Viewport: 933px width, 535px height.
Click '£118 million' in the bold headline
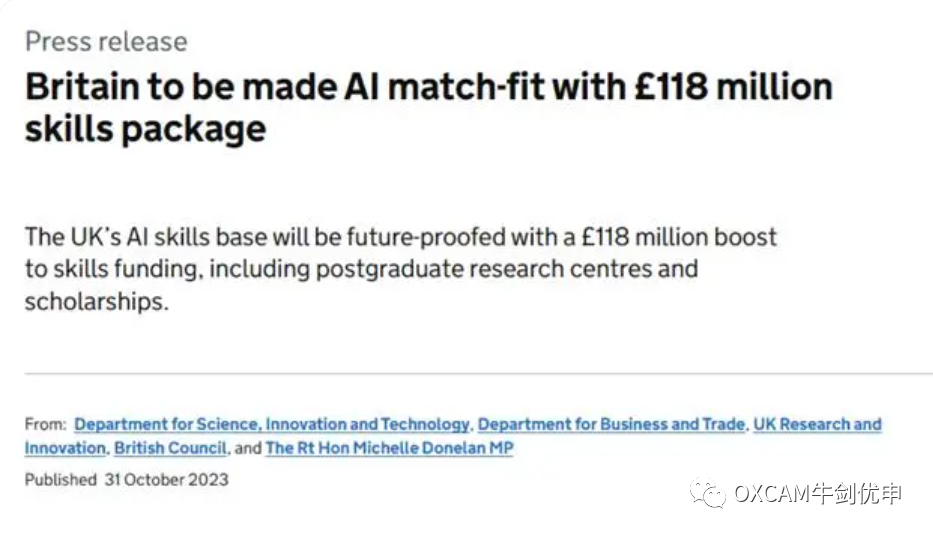coord(734,86)
